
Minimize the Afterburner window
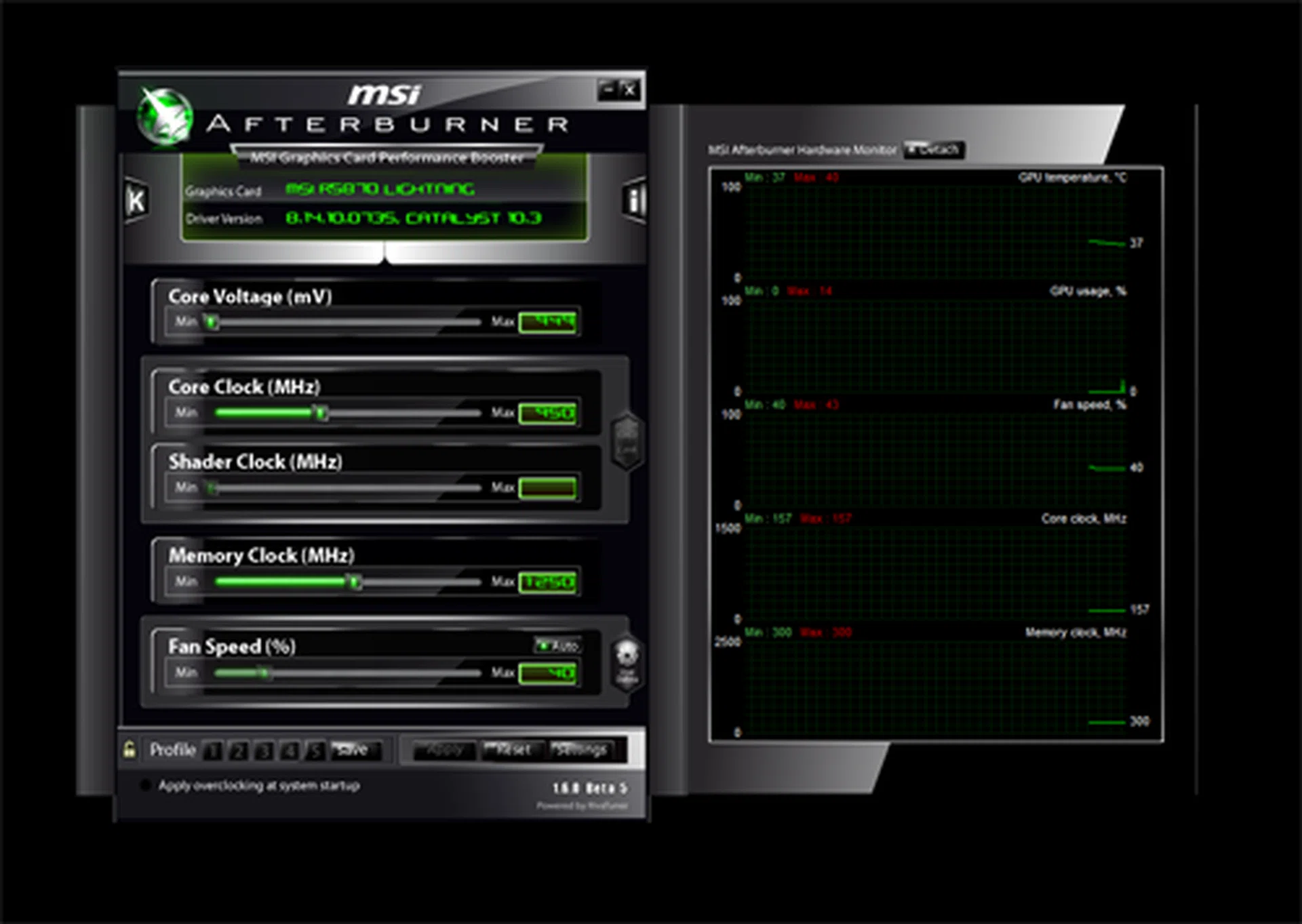pos(608,89)
